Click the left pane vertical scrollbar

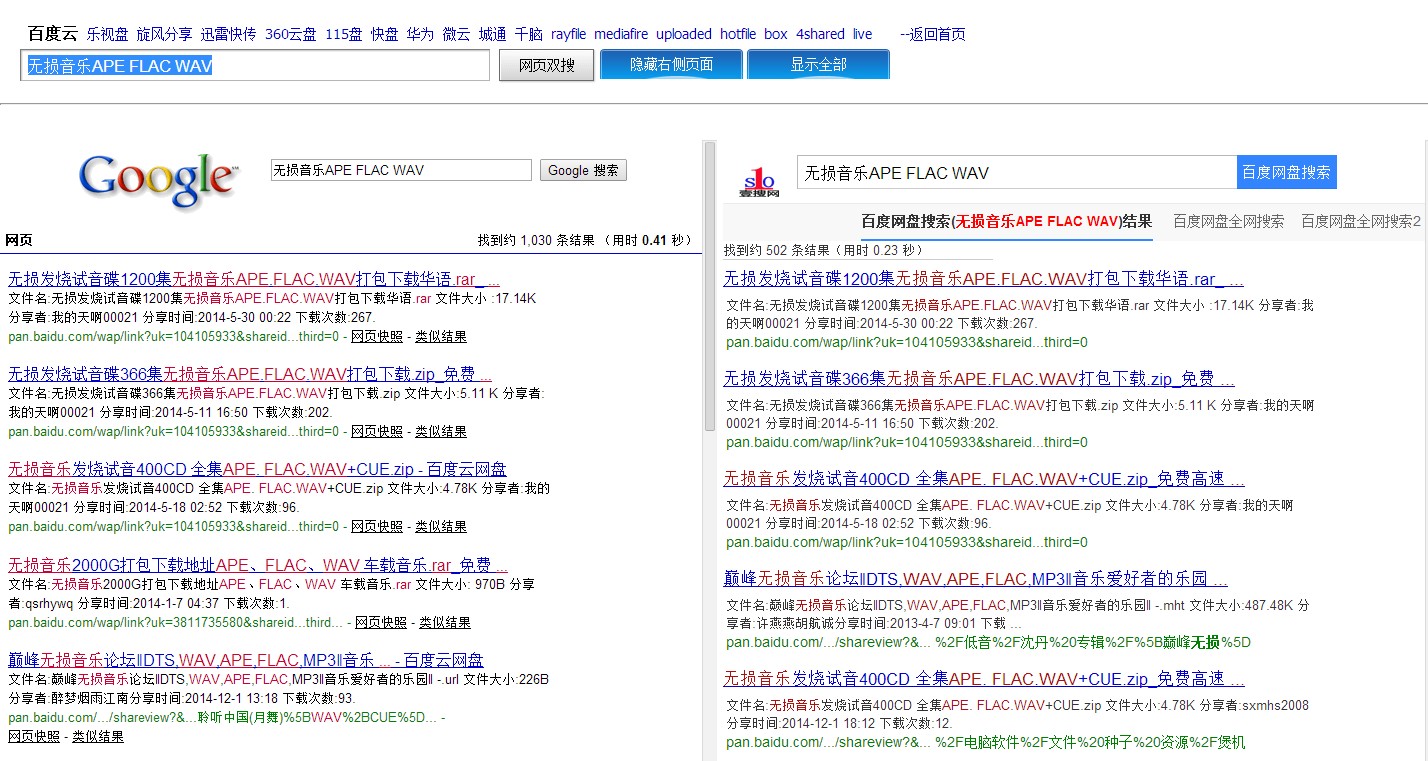coord(710,285)
